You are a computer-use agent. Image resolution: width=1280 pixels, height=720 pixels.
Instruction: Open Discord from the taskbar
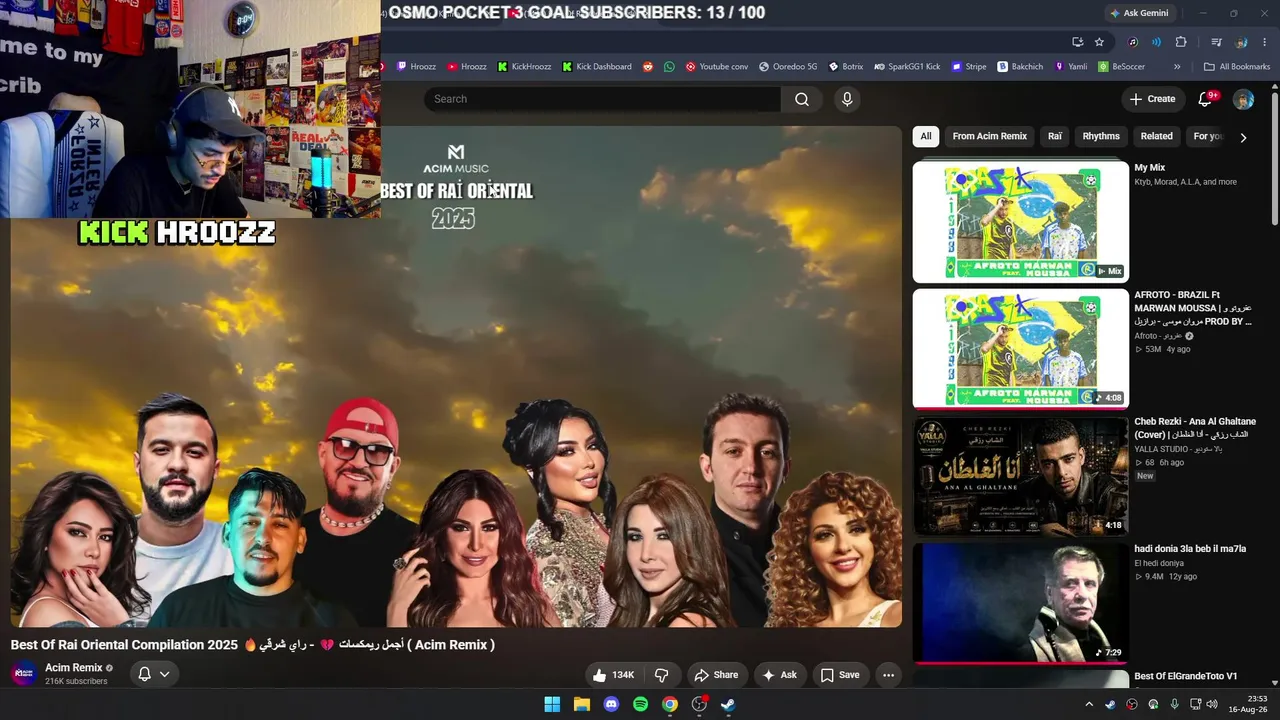pos(611,704)
